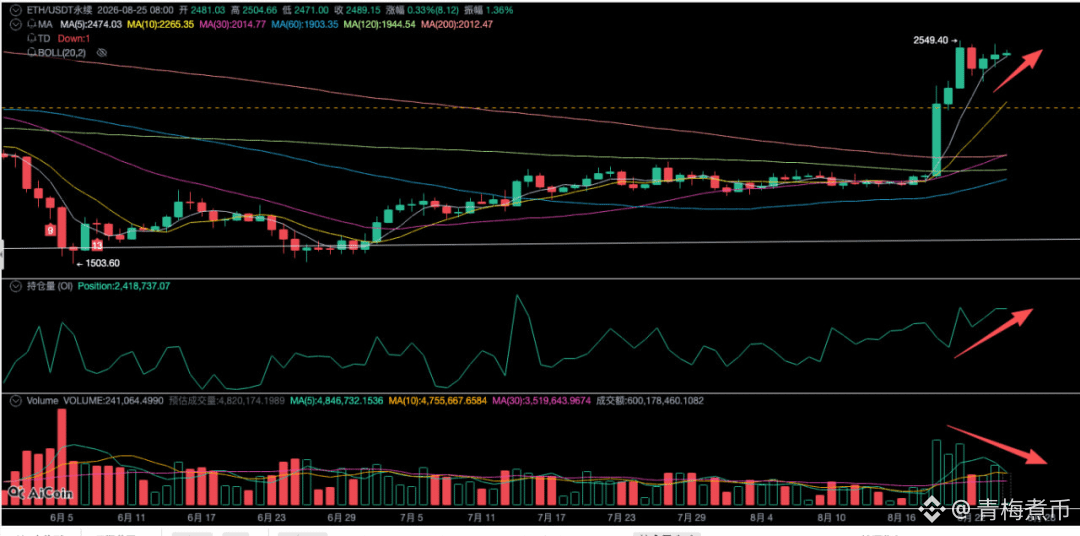Viewport: 1080px width, 536px height.
Task: Click the green MA(120):1944.54 label
Action: point(379,24)
